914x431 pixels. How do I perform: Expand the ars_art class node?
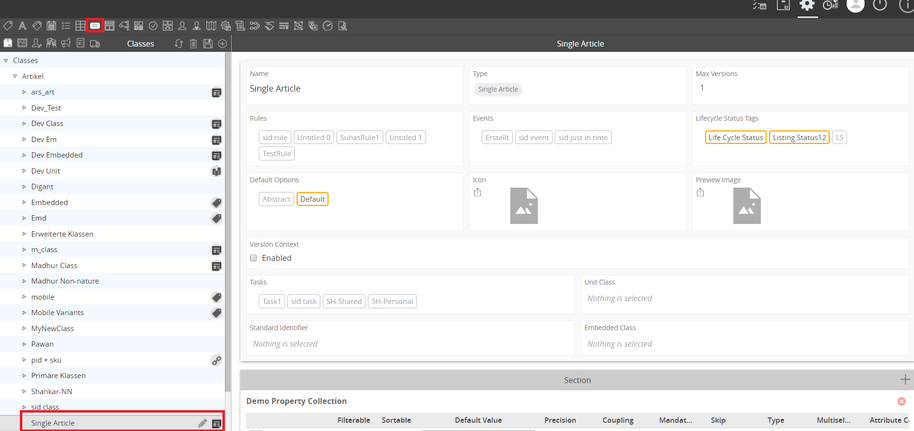(x=24, y=92)
